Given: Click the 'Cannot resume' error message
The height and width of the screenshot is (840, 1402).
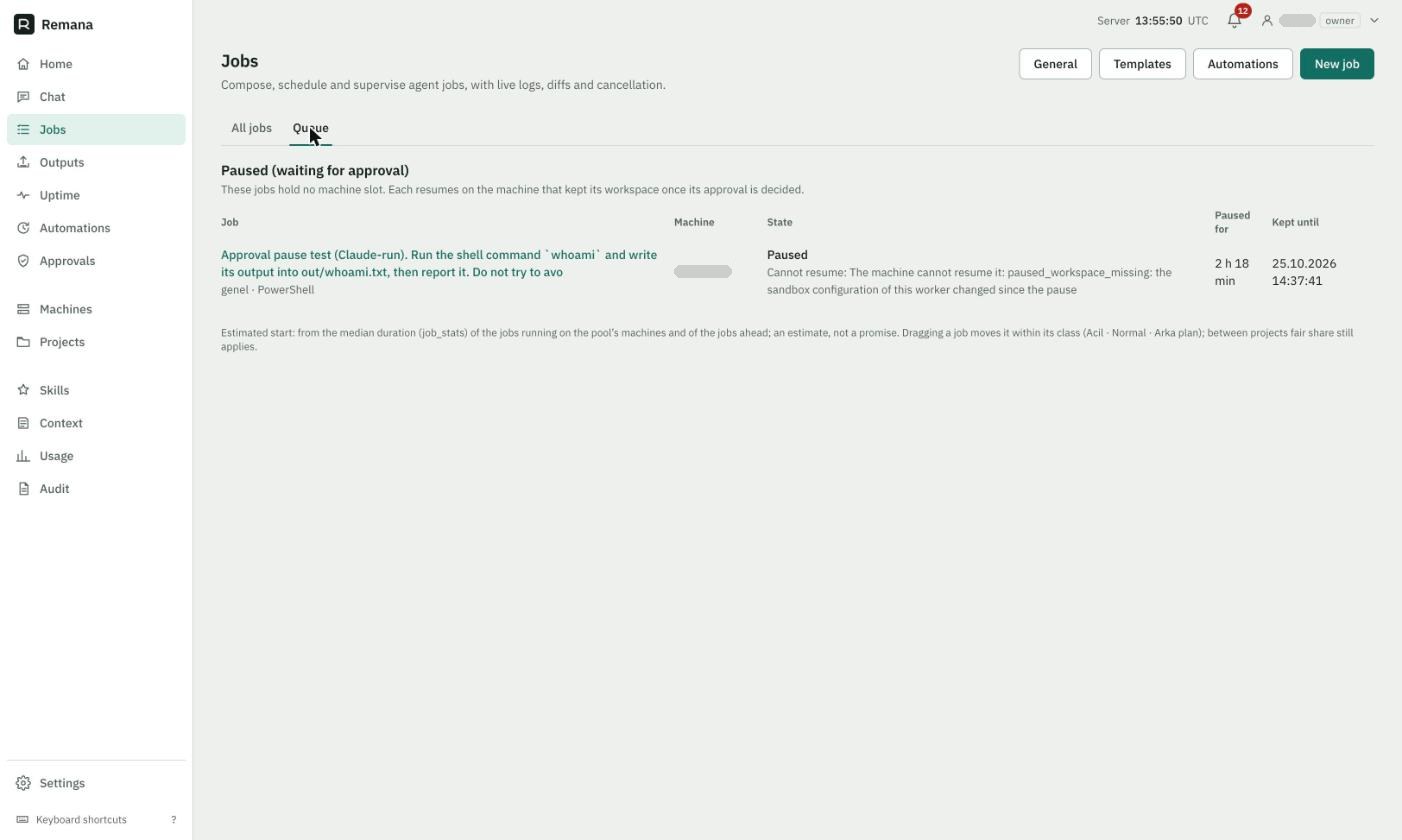Looking at the screenshot, I should coord(969,281).
